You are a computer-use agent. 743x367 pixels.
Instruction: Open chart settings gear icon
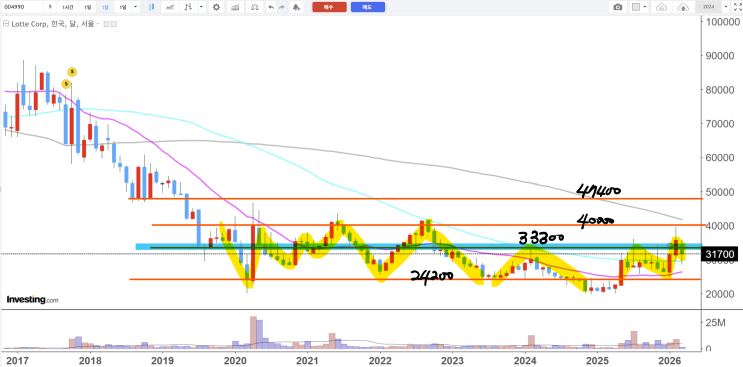(217, 7)
